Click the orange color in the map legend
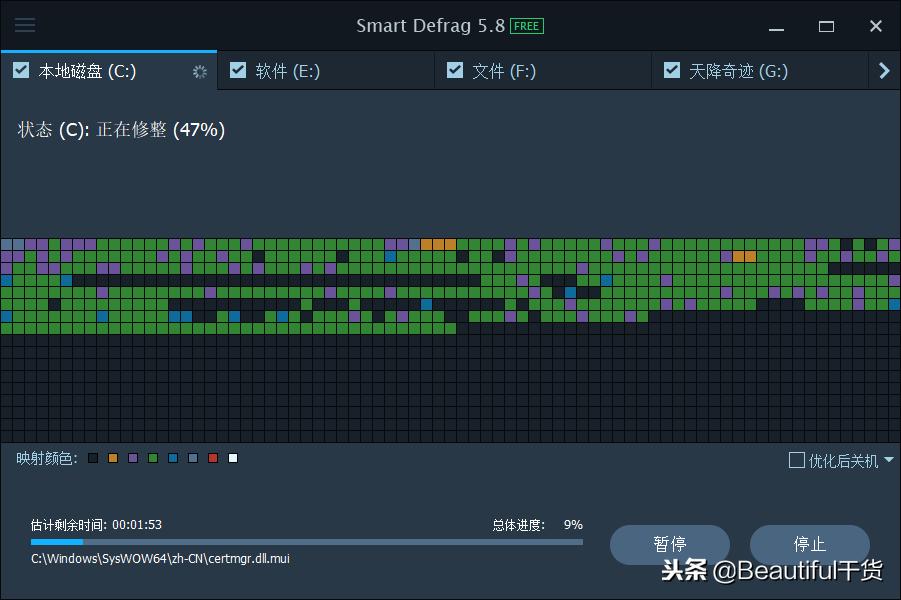This screenshot has height=600, width=901. [112, 458]
